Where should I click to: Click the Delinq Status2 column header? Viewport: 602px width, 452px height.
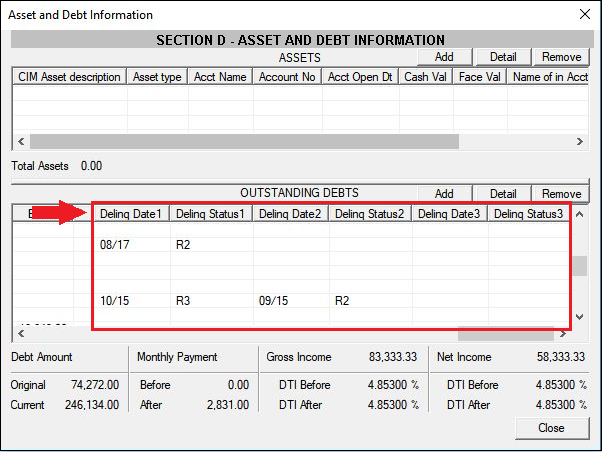coord(370,214)
